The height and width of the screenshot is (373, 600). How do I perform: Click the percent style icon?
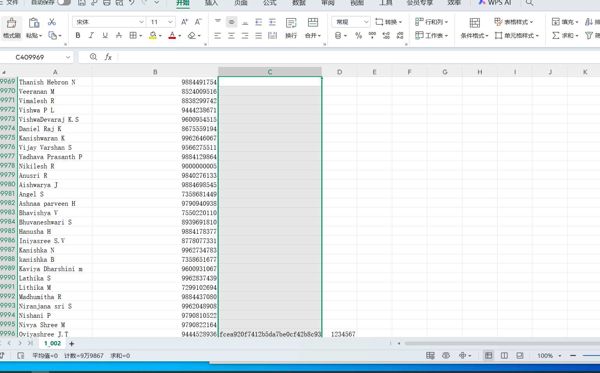(358, 36)
